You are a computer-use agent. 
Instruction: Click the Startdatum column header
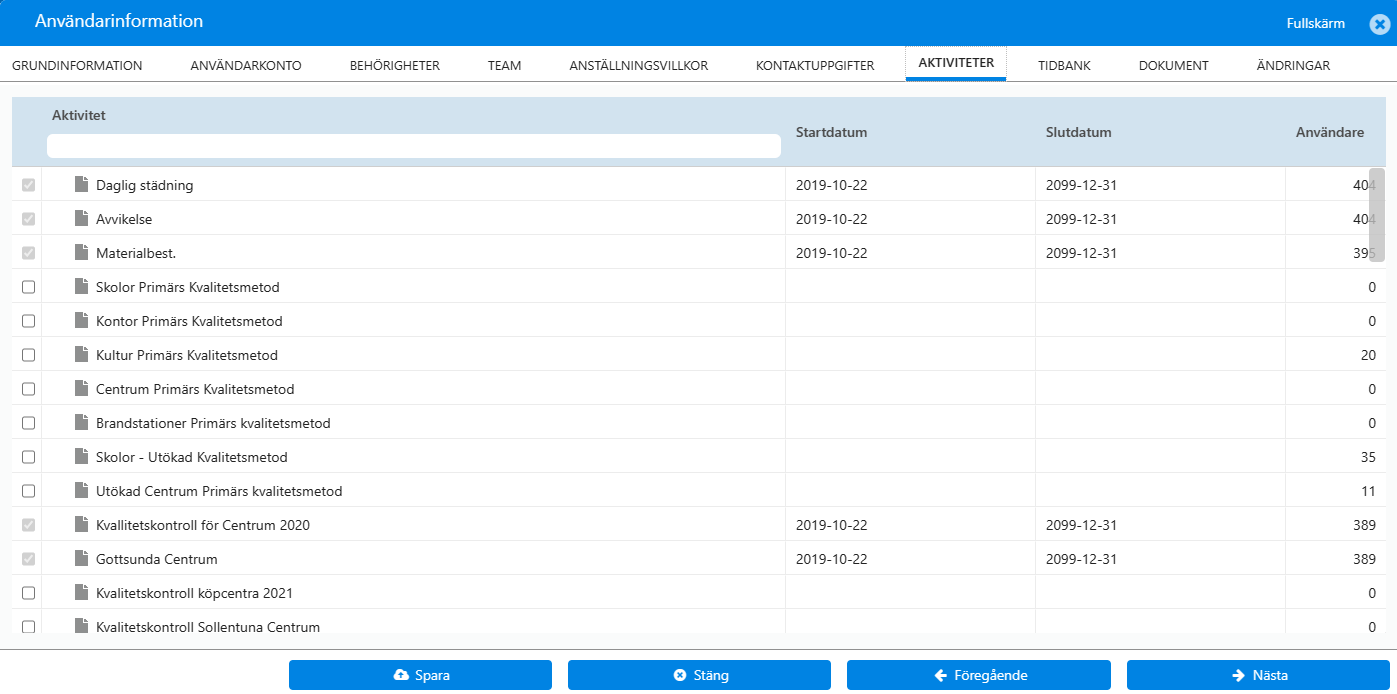831,132
